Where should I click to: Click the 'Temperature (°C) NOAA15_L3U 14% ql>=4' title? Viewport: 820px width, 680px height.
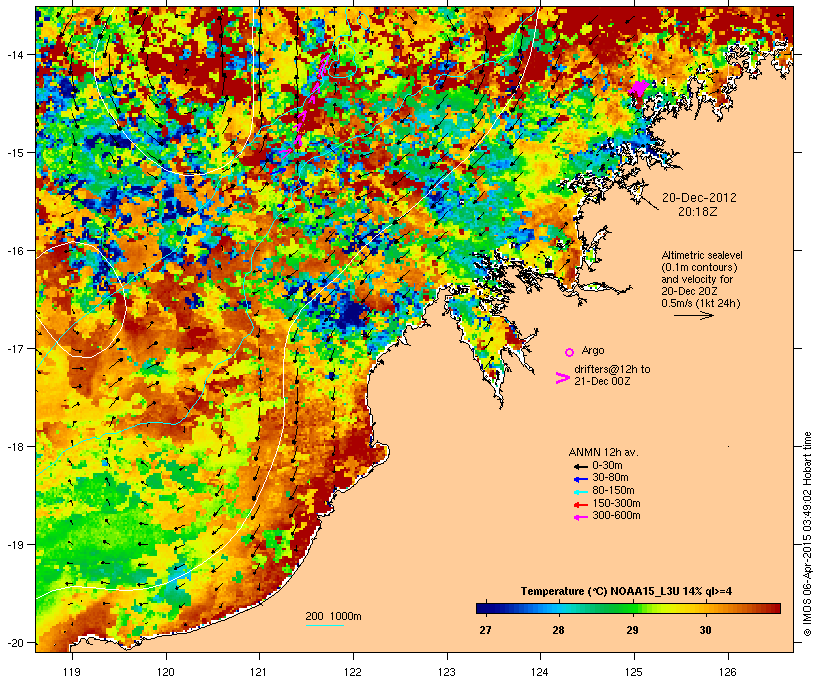coord(626,592)
